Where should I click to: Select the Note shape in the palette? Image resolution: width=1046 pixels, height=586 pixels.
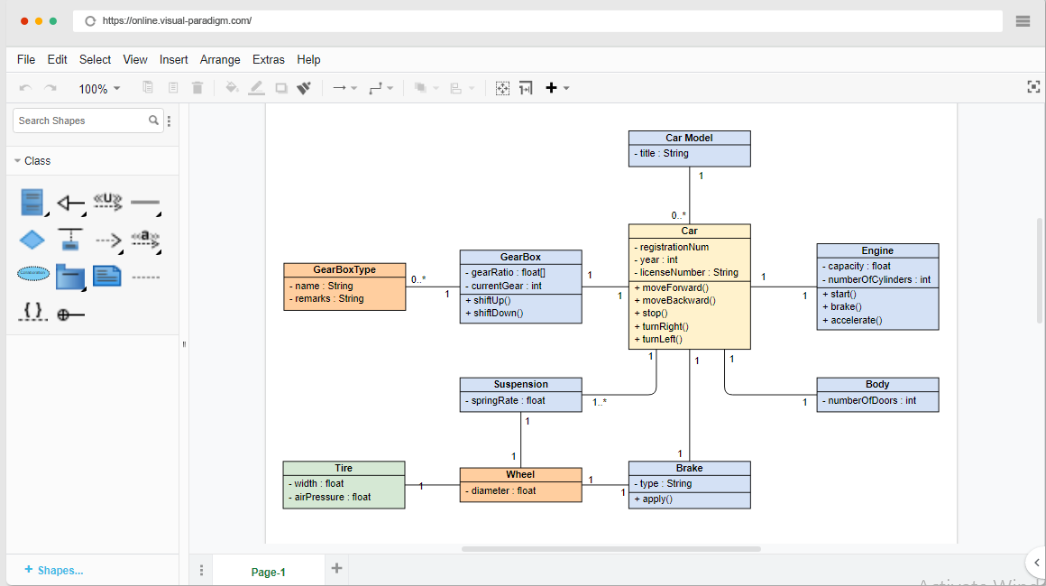[107, 276]
